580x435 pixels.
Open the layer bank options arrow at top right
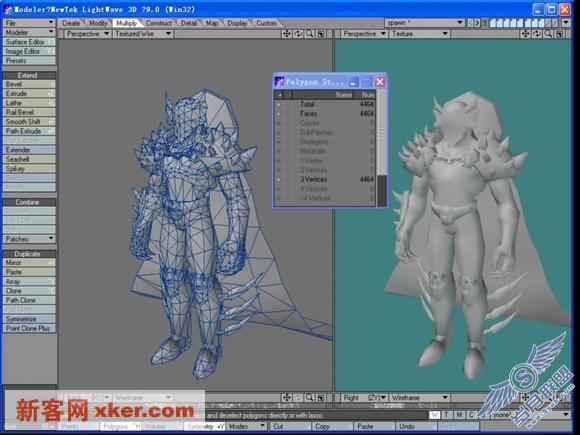[566, 23]
